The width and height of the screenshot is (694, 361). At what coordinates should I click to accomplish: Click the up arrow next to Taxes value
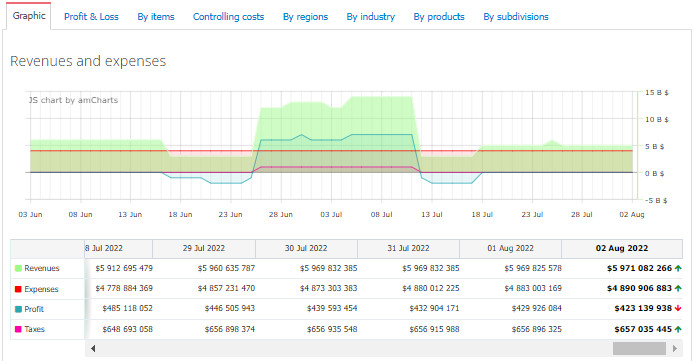pyautogui.click(x=678, y=329)
